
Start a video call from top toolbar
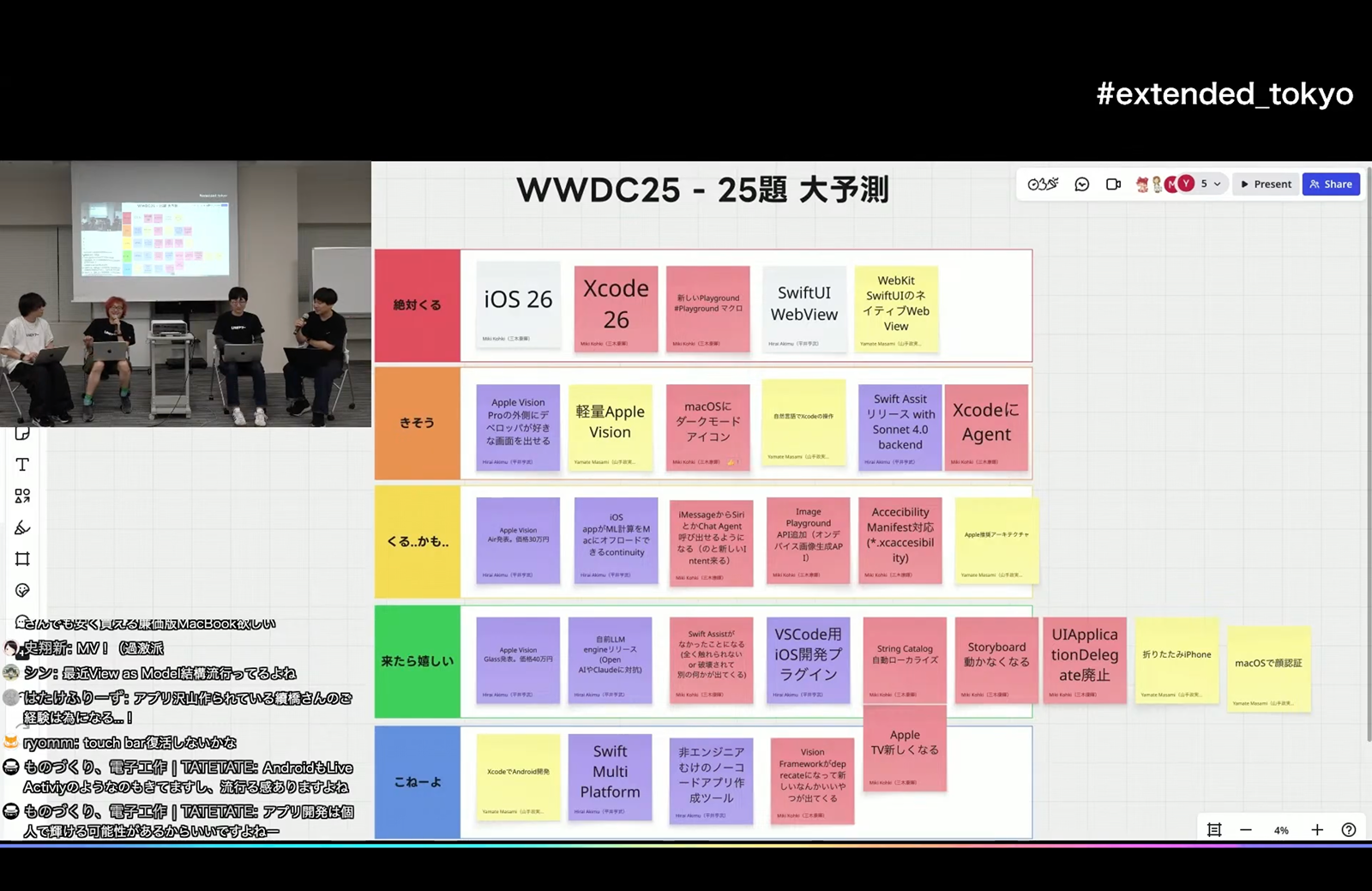coord(1113,184)
